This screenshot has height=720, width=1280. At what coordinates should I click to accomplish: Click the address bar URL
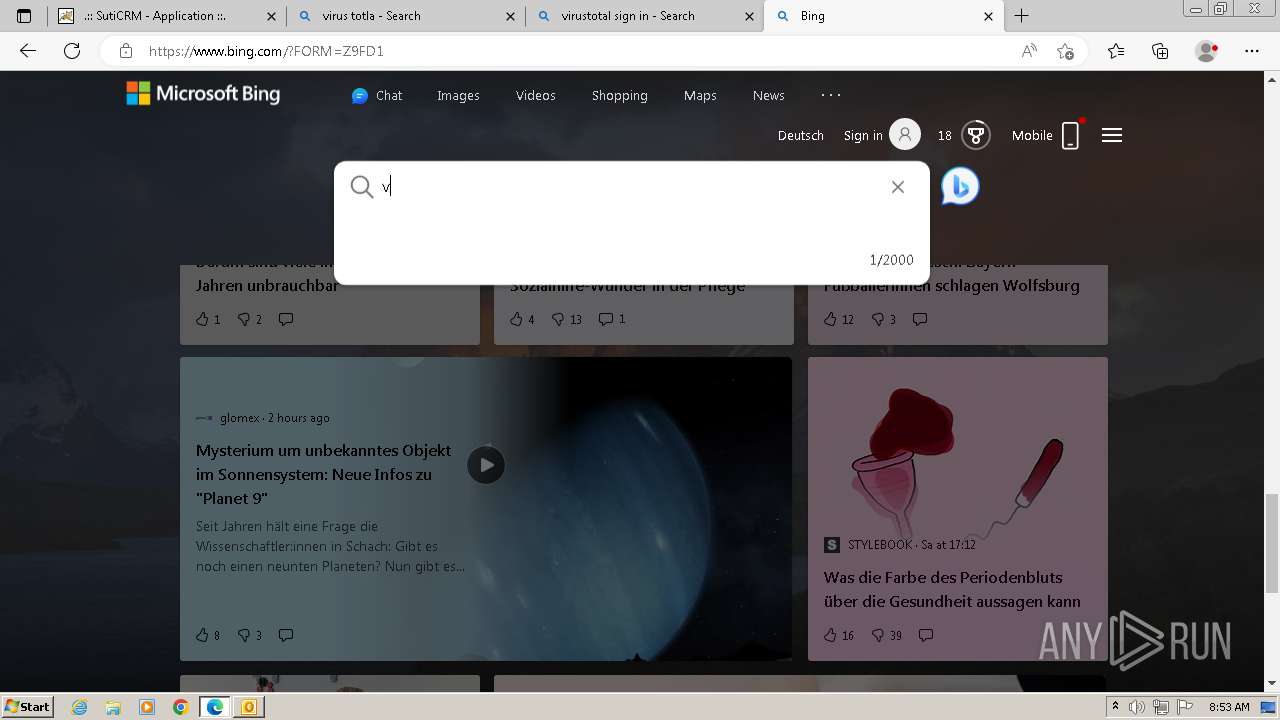click(x=266, y=51)
